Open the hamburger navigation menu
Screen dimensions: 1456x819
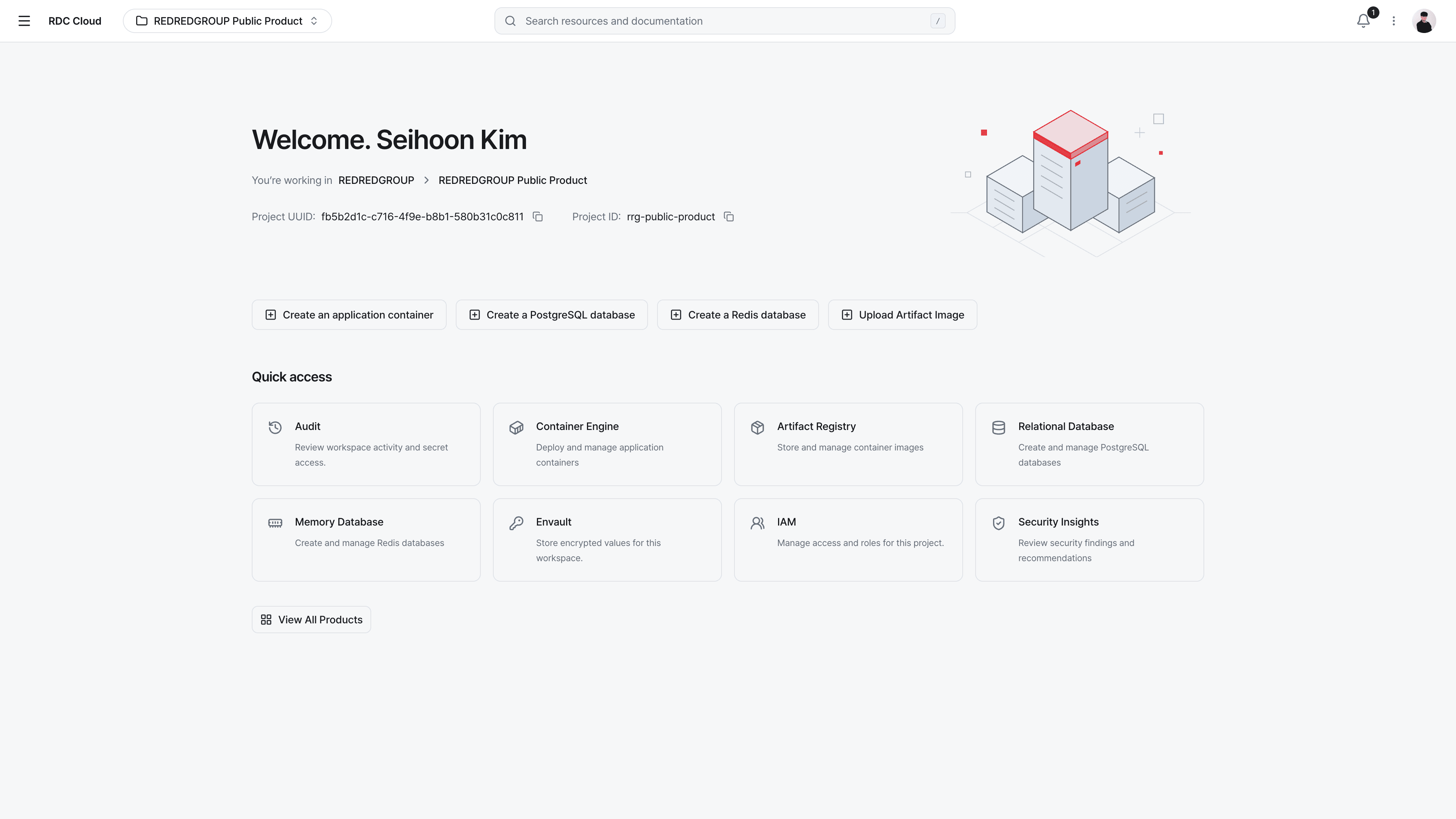point(24,21)
